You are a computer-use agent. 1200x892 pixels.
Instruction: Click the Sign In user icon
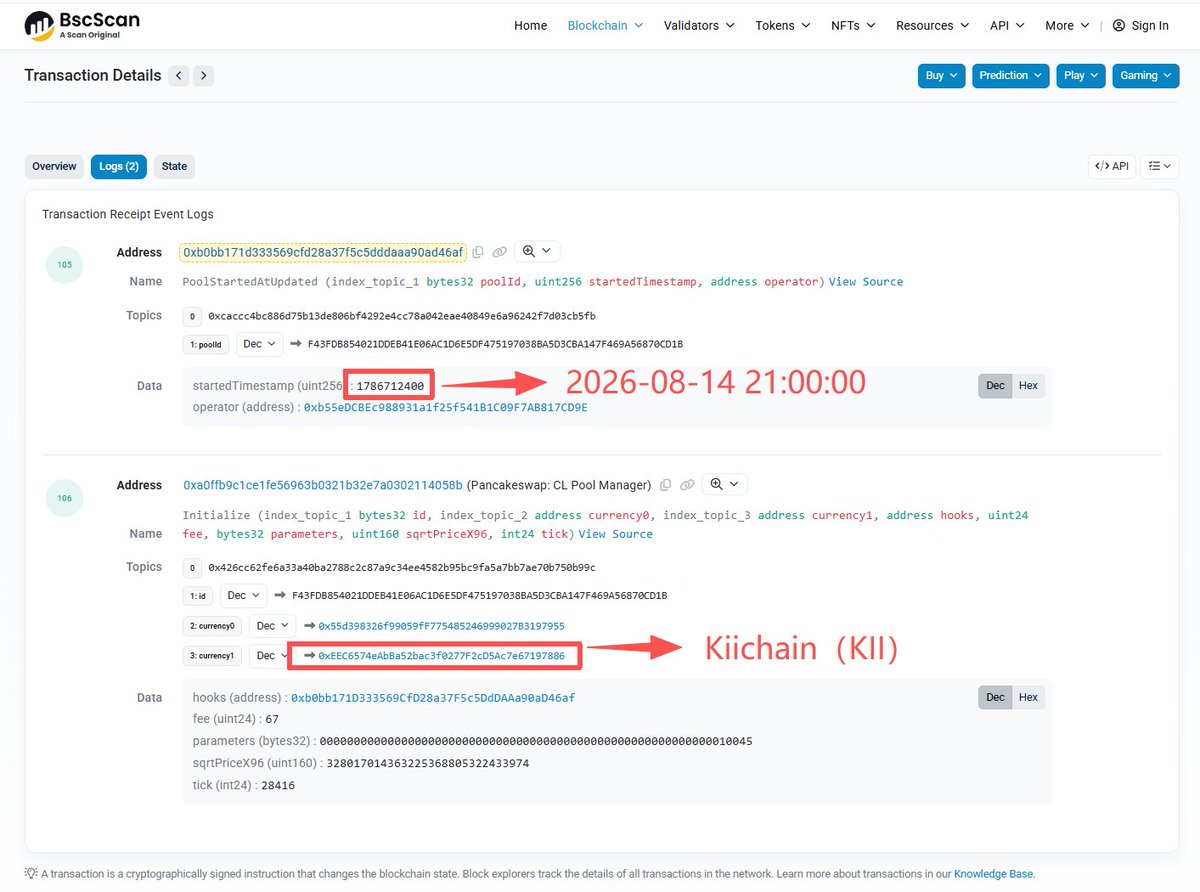pos(1119,26)
